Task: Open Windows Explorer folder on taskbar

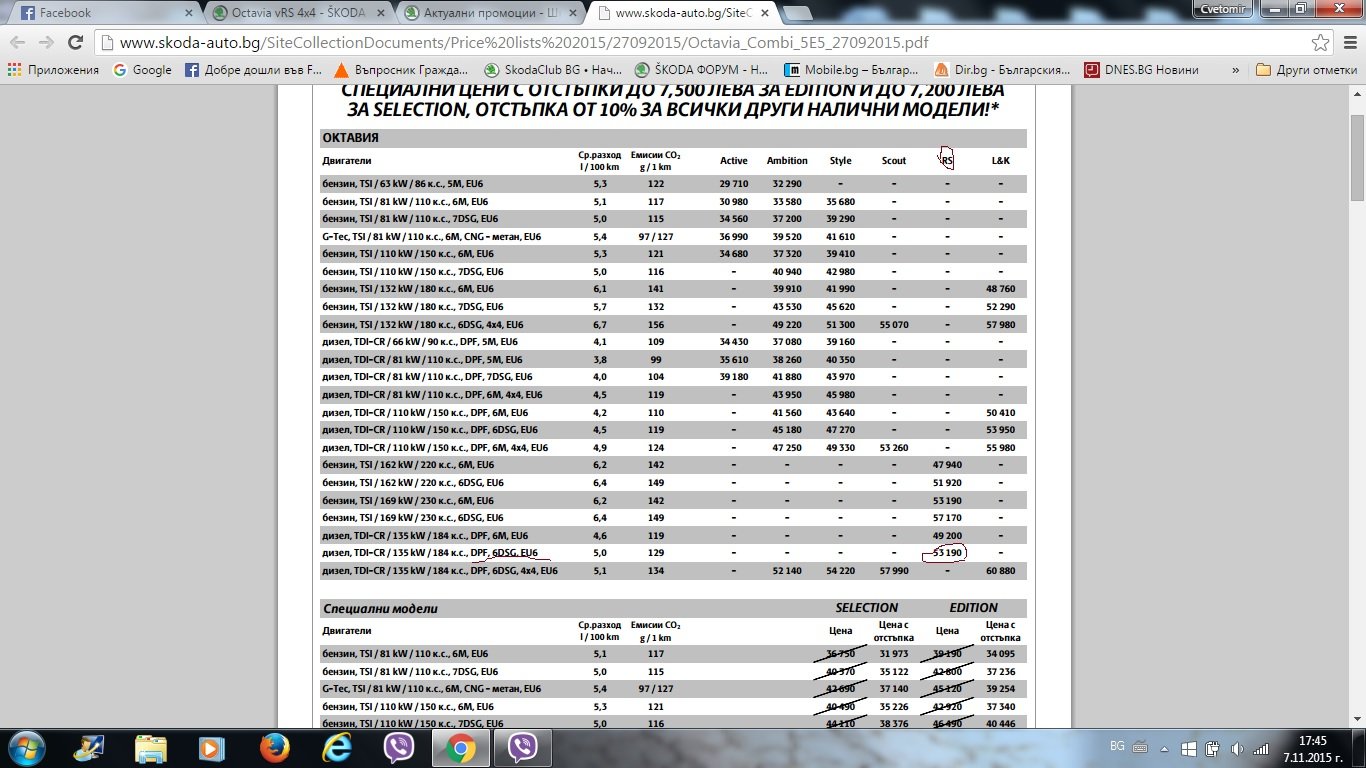Action: (150, 748)
